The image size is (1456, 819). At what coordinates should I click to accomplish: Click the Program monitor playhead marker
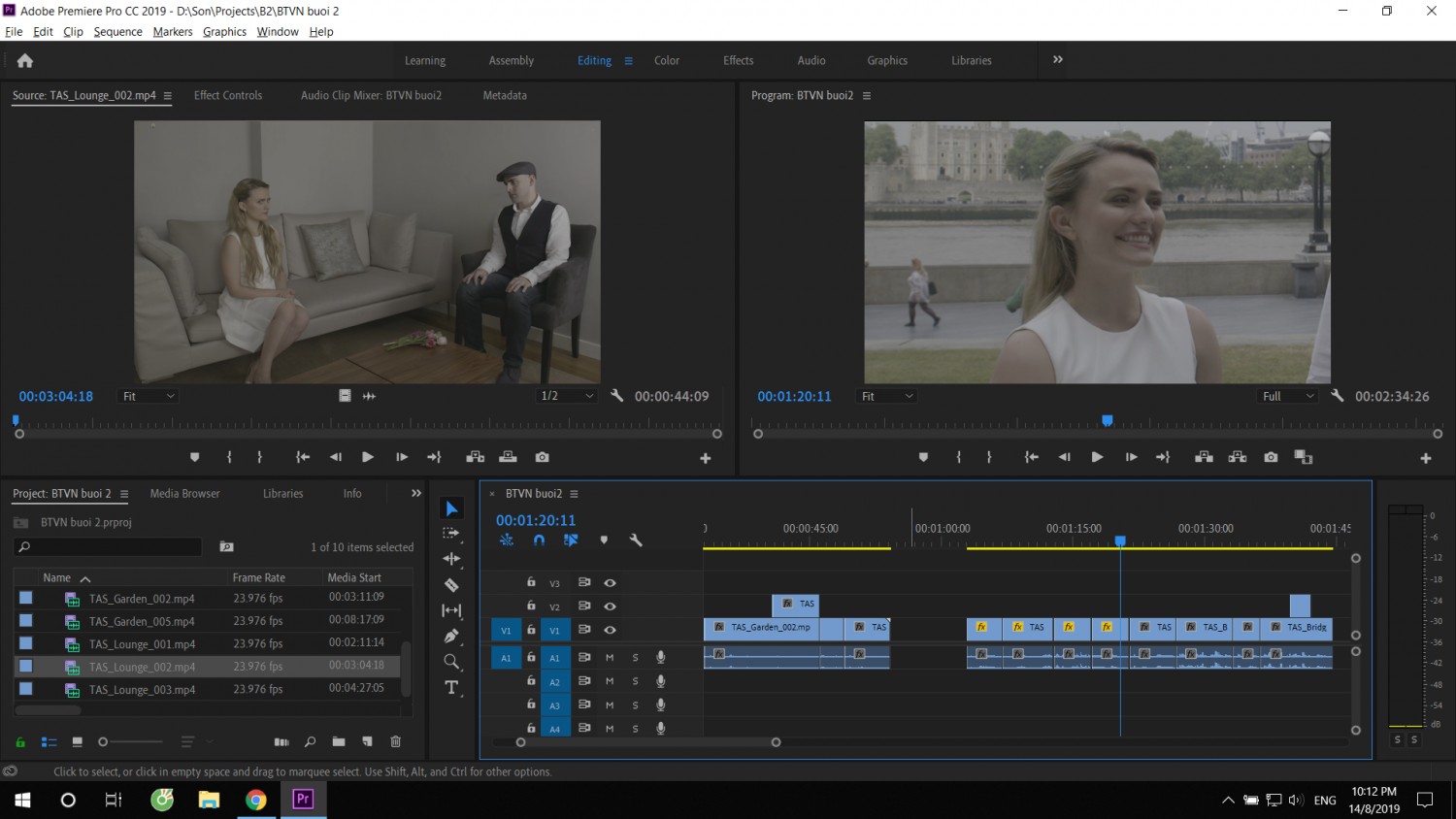[x=1108, y=421]
